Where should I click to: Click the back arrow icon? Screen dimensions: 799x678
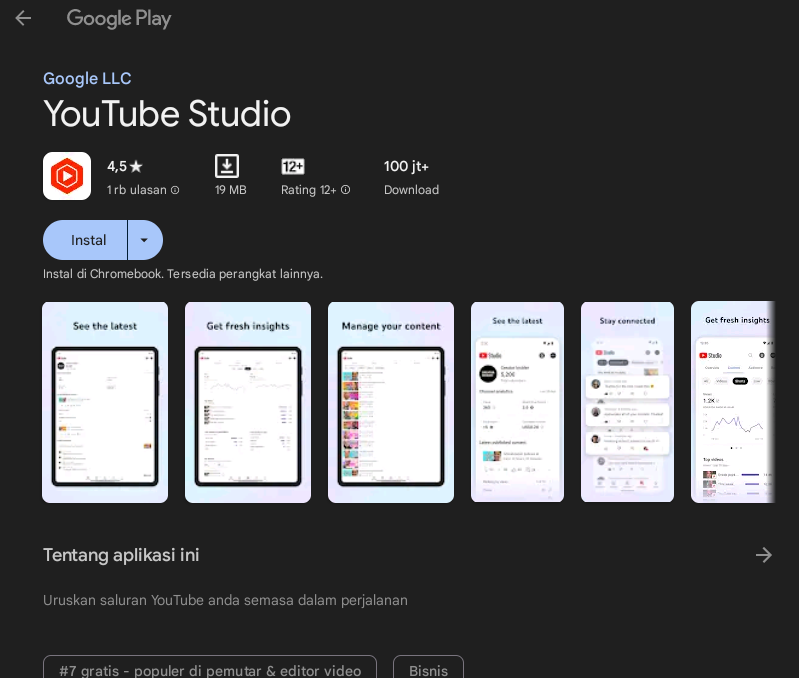coord(23,18)
